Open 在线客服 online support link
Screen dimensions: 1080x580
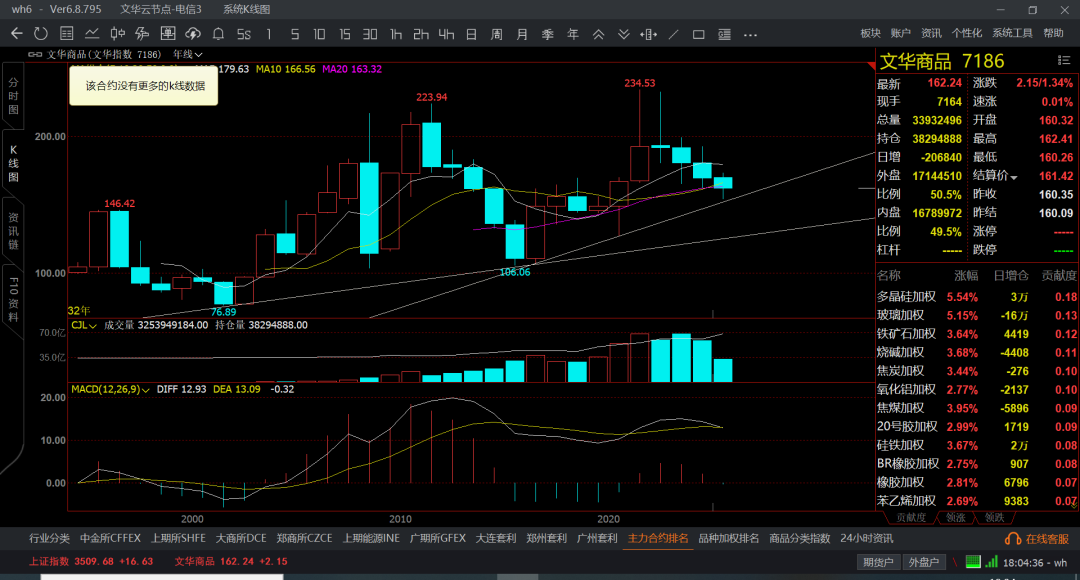(x=1037, y=539)
